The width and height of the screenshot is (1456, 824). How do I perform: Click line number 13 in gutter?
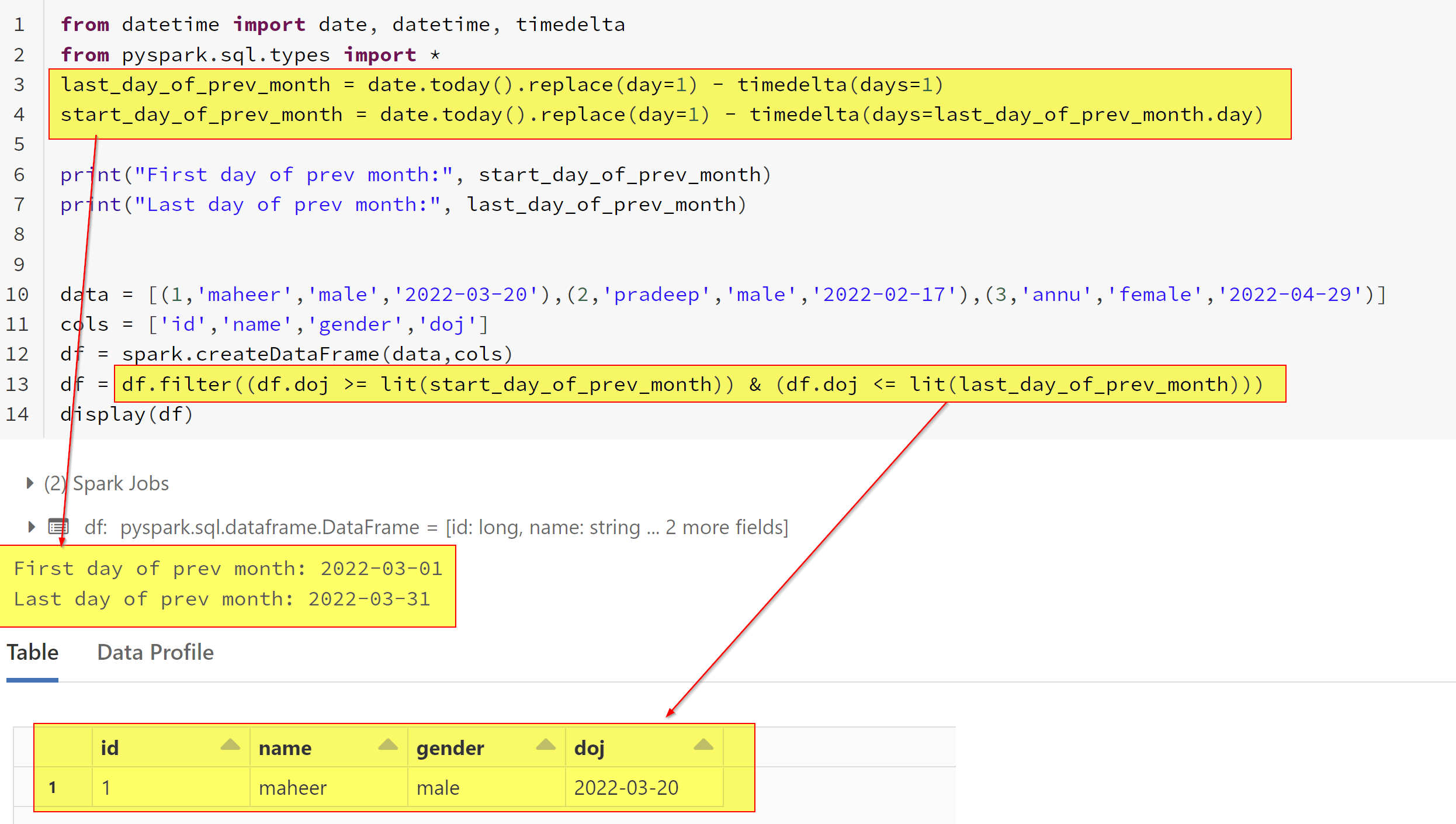click(x=18, y=385)
